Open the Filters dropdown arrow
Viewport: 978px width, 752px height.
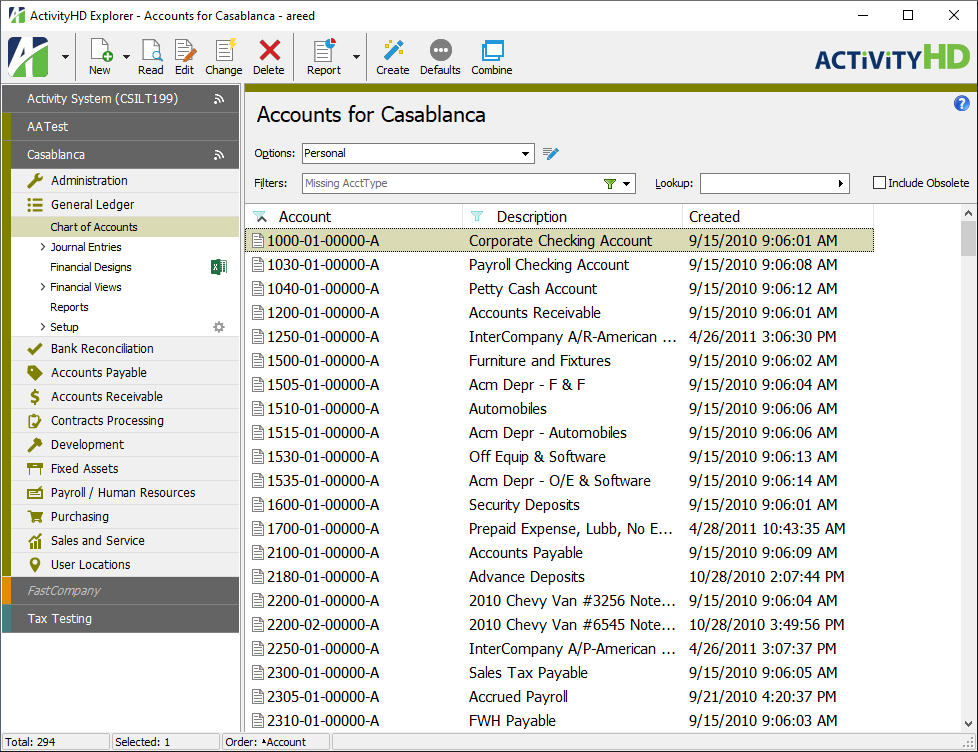626,183
